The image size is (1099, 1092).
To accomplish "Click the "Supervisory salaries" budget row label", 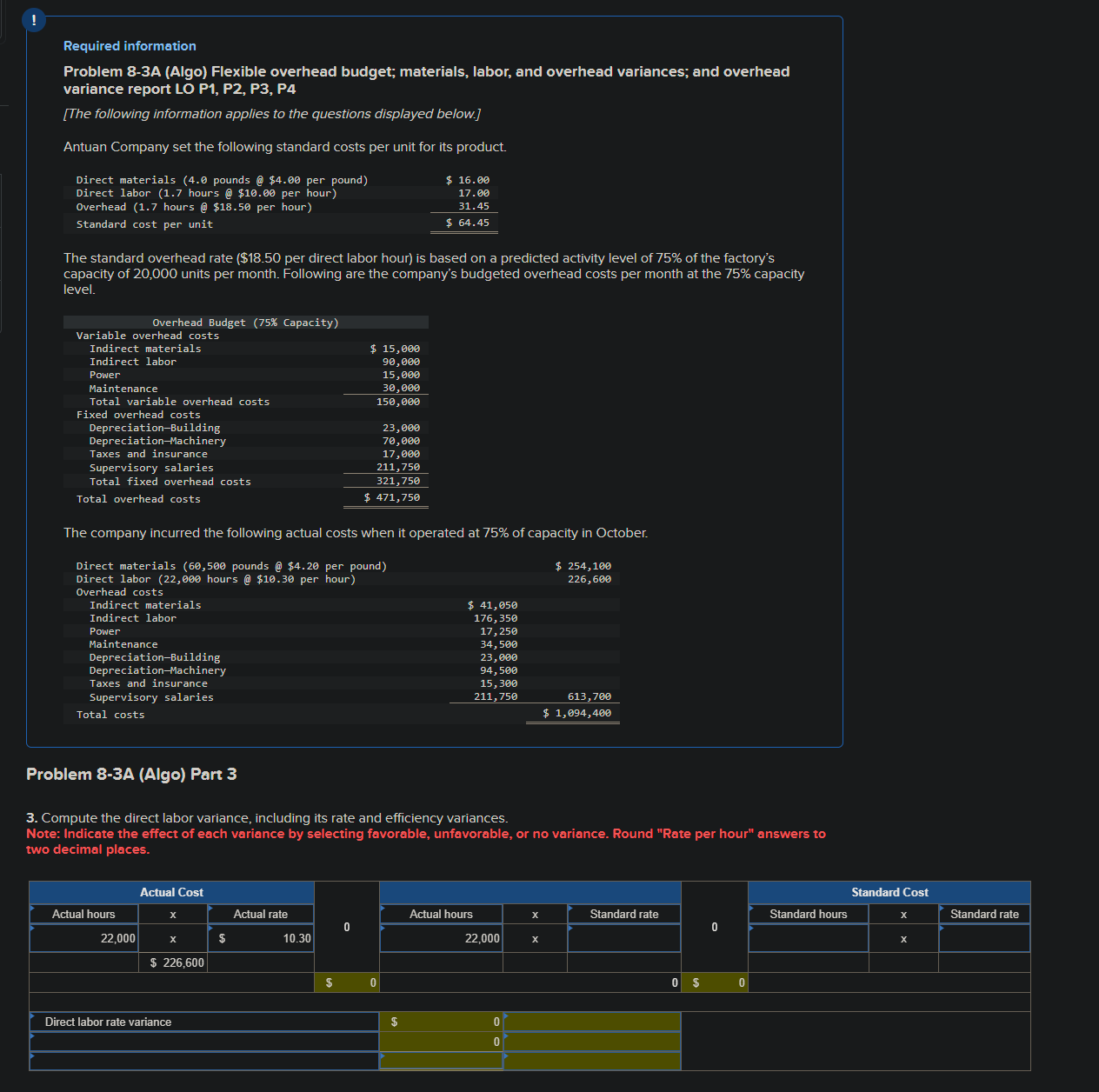I will (x=151, y=468).
